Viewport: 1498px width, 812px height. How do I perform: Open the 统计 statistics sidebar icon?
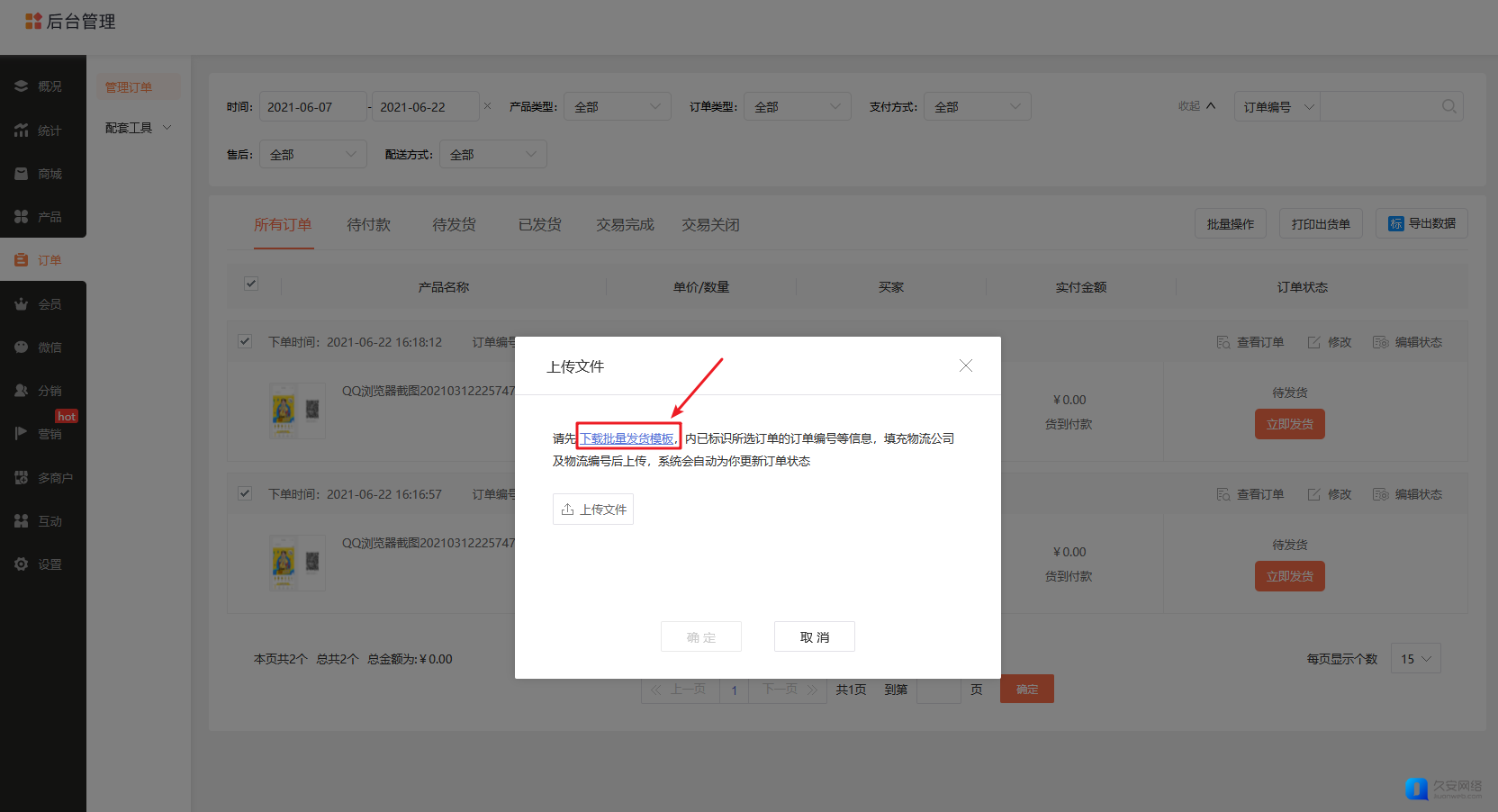22,131
